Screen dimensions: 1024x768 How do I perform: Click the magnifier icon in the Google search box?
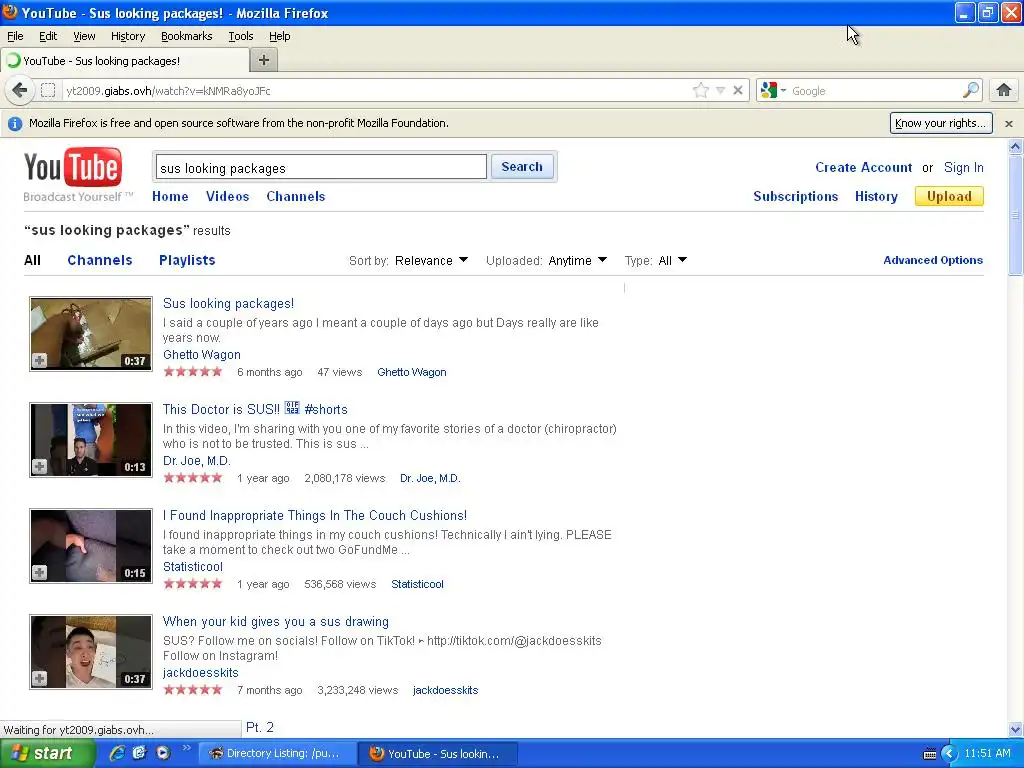(x=971, y=90)
